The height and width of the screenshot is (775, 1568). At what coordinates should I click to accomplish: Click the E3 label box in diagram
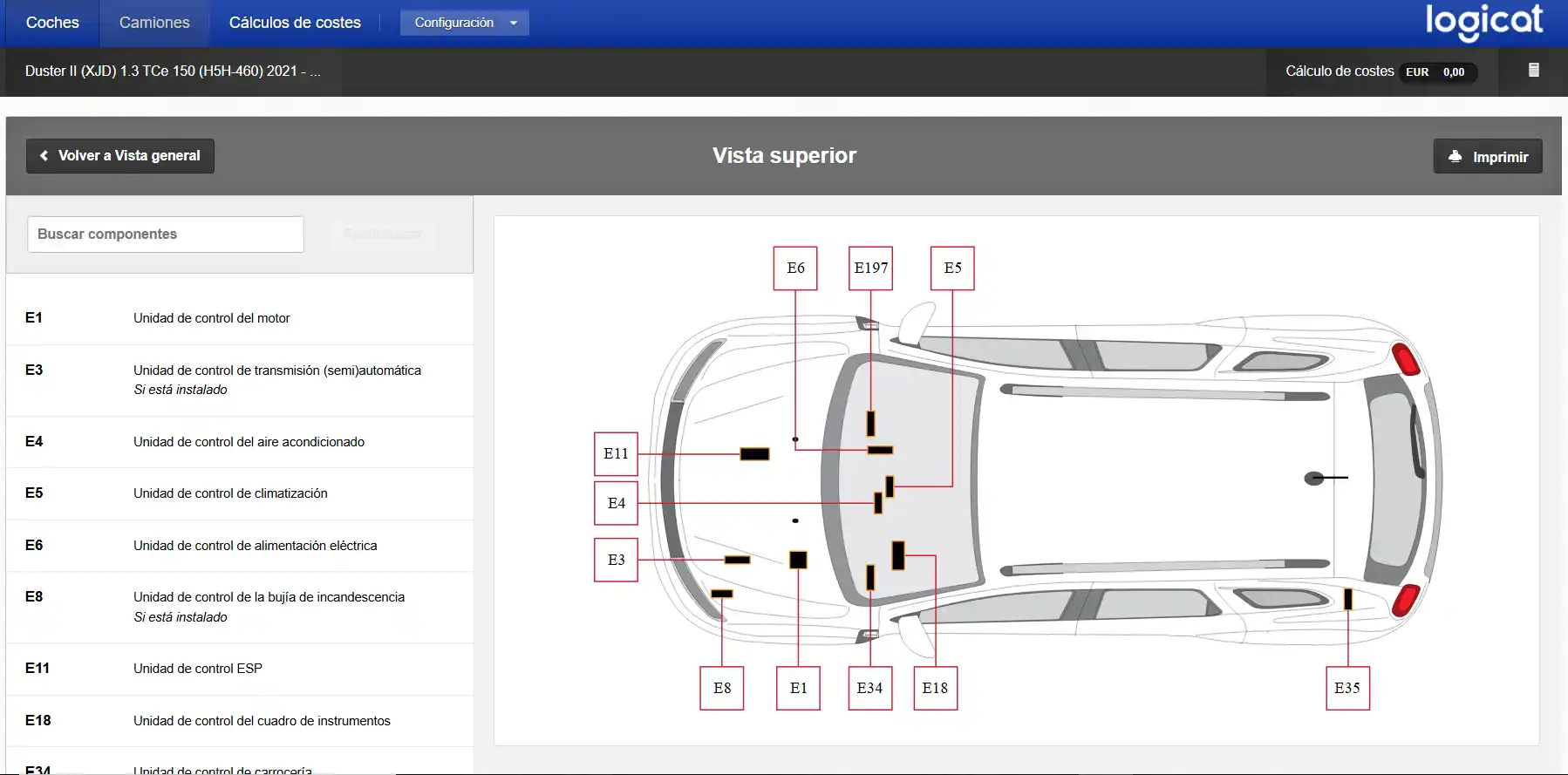[x=616, y=560]
